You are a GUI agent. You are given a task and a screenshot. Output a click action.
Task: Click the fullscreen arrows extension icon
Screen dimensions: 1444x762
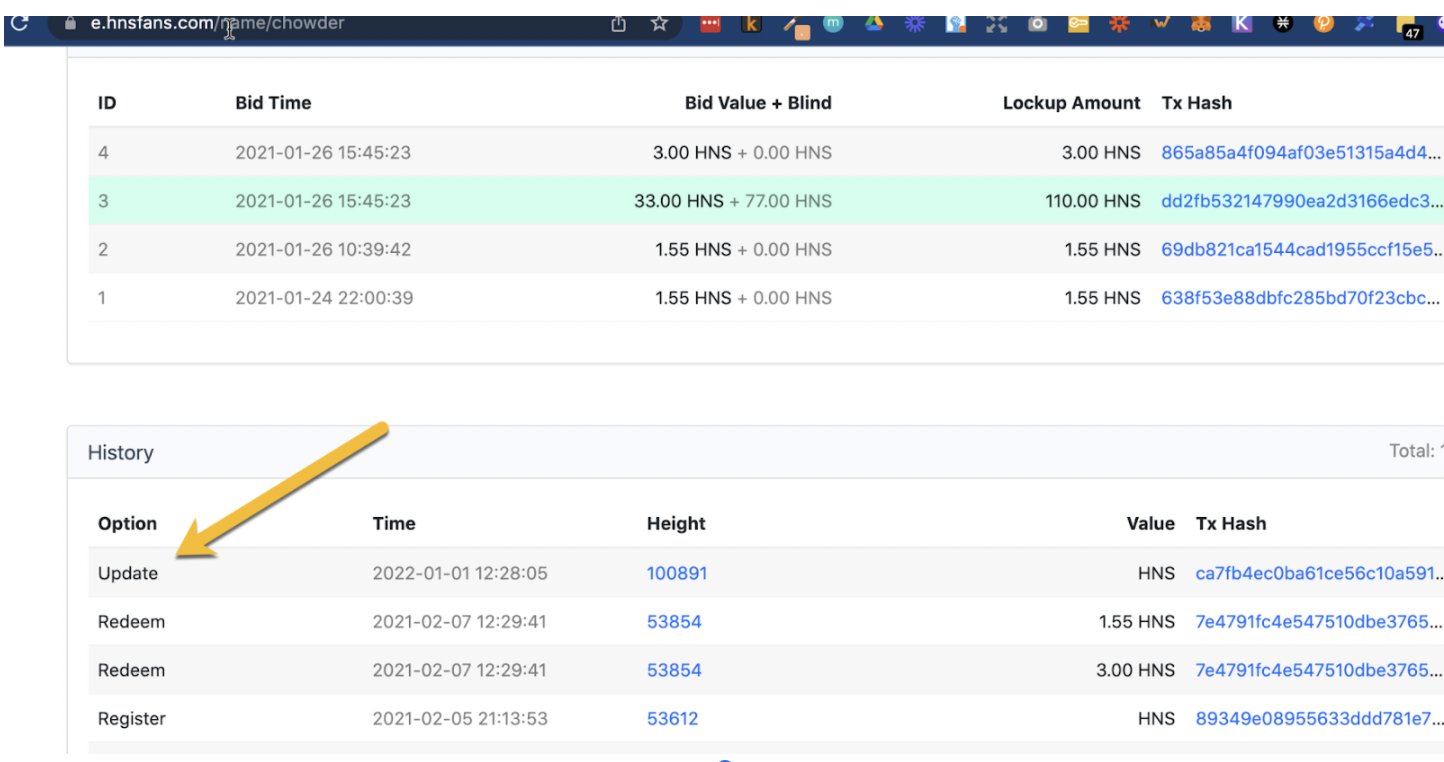click(x=996, y=24)
